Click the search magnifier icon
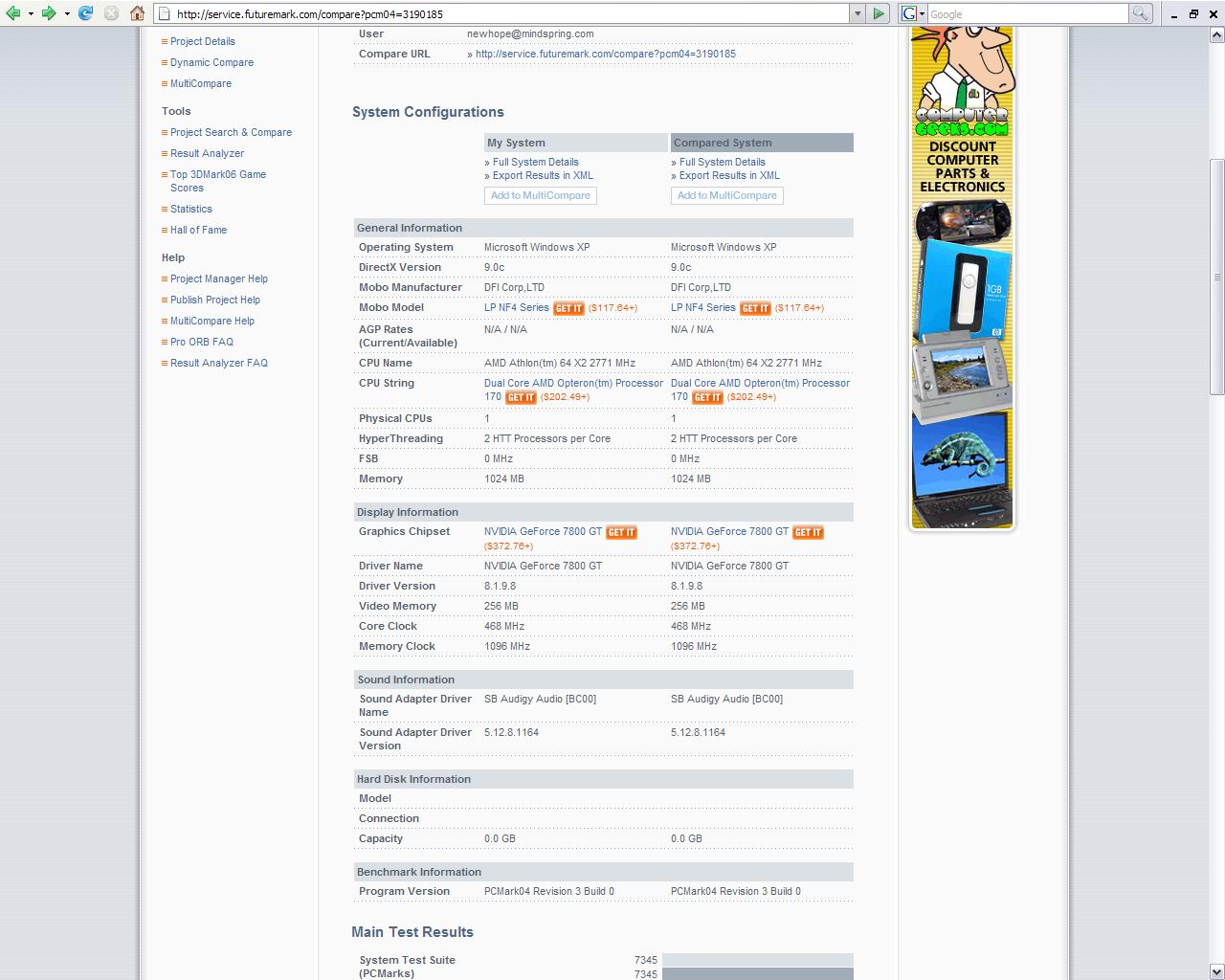The height and width of the screenshot is (980, 1225). (x=1140, y=13)
